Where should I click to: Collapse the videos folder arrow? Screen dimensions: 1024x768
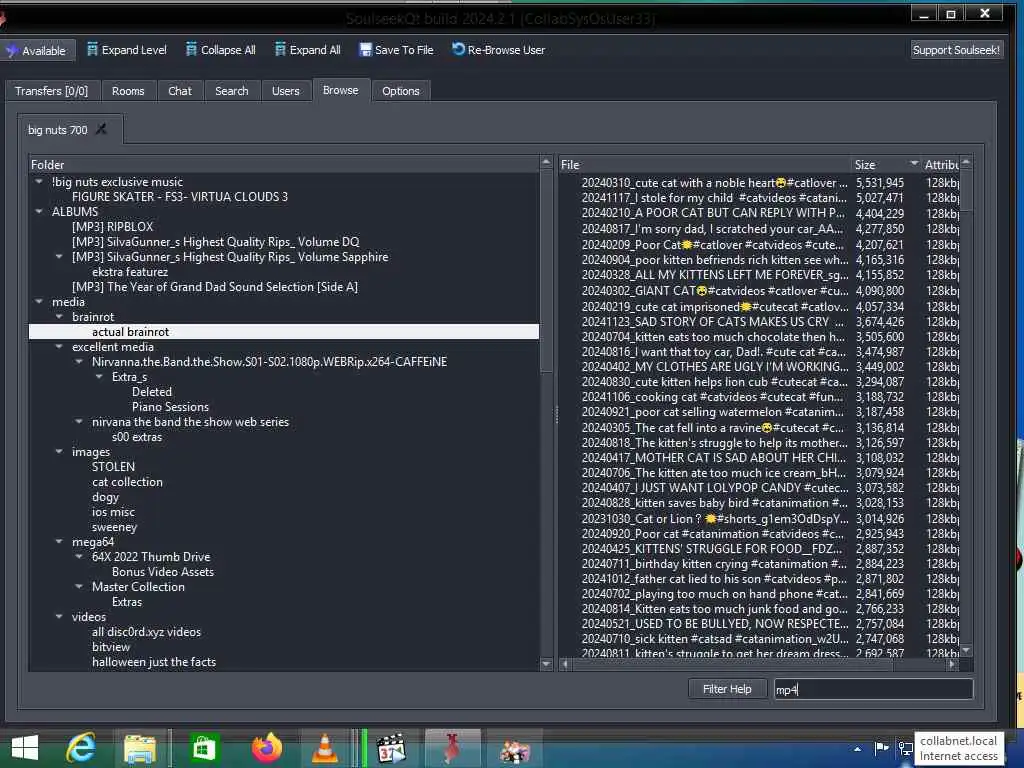[59, 616]
